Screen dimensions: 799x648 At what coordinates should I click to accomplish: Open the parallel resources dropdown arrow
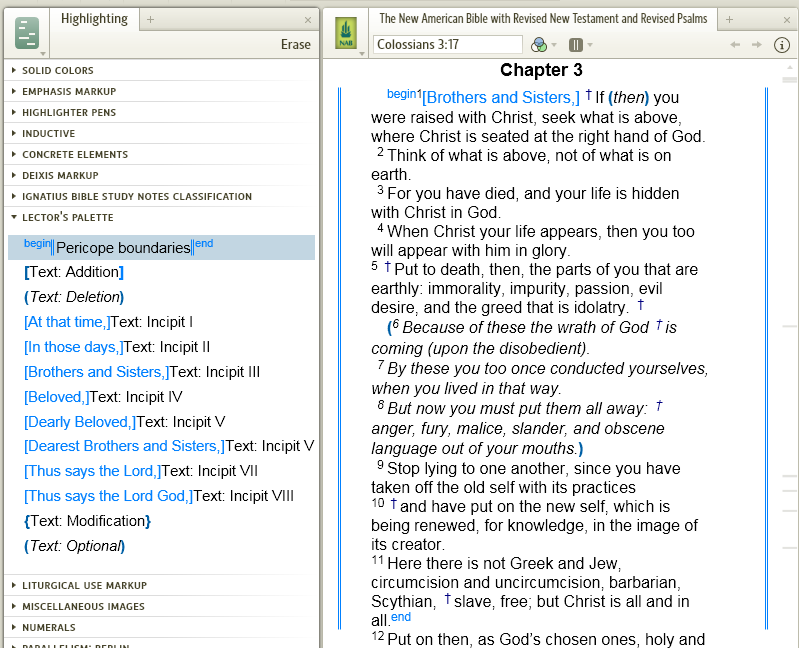590,45
